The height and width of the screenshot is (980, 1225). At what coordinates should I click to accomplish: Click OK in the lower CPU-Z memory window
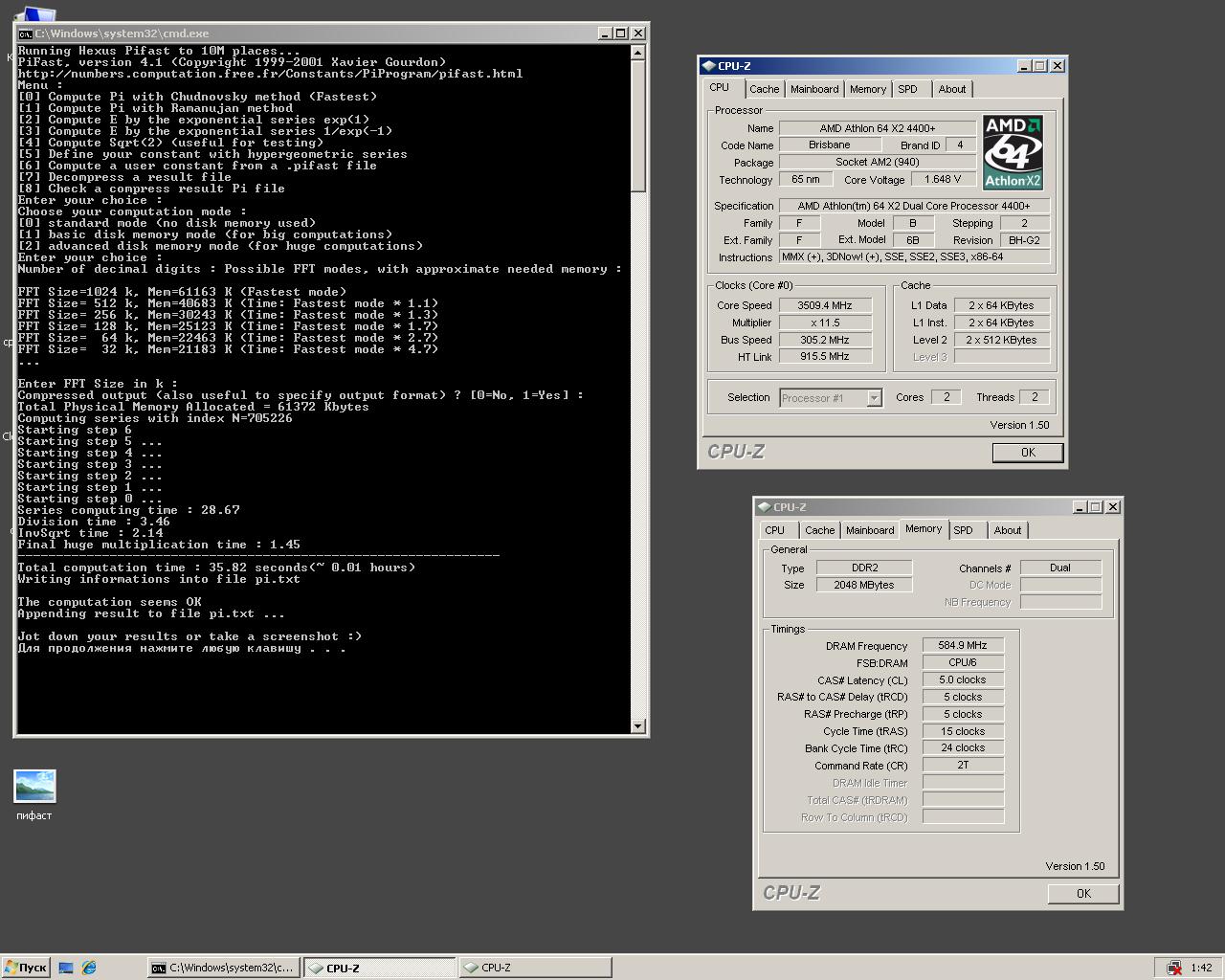coord(1083,894)
